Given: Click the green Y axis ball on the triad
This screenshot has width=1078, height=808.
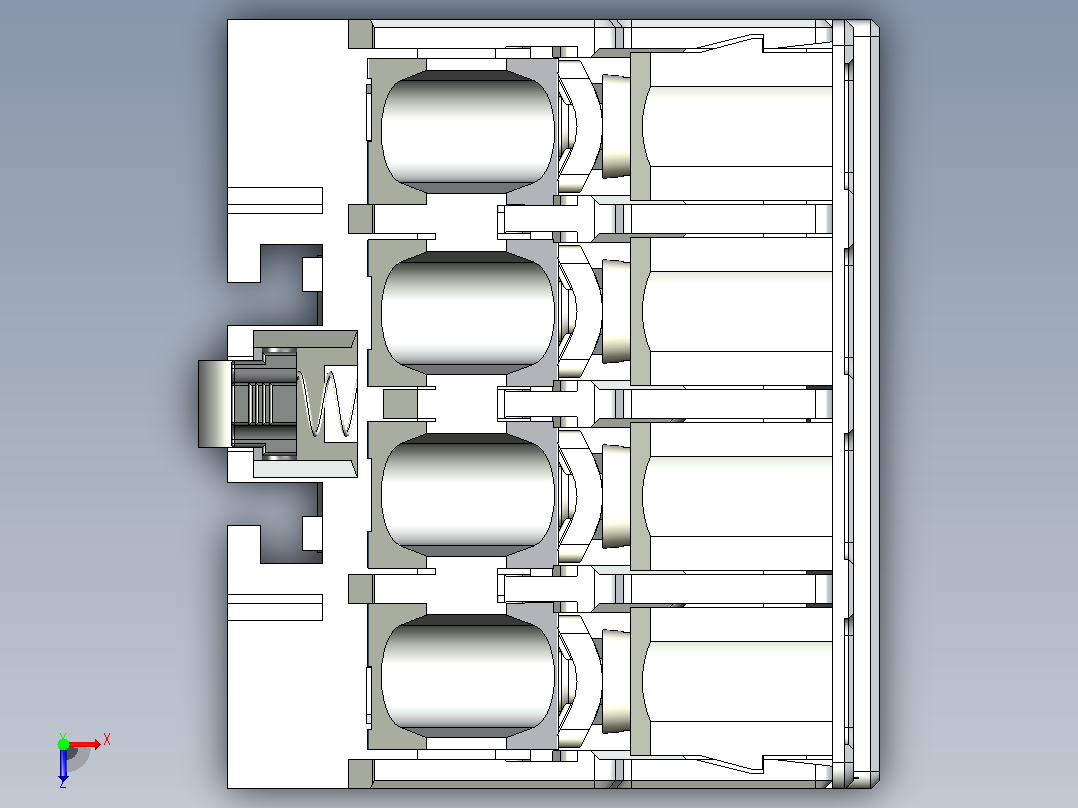Looking at the screenshot, I should point(63,743).
